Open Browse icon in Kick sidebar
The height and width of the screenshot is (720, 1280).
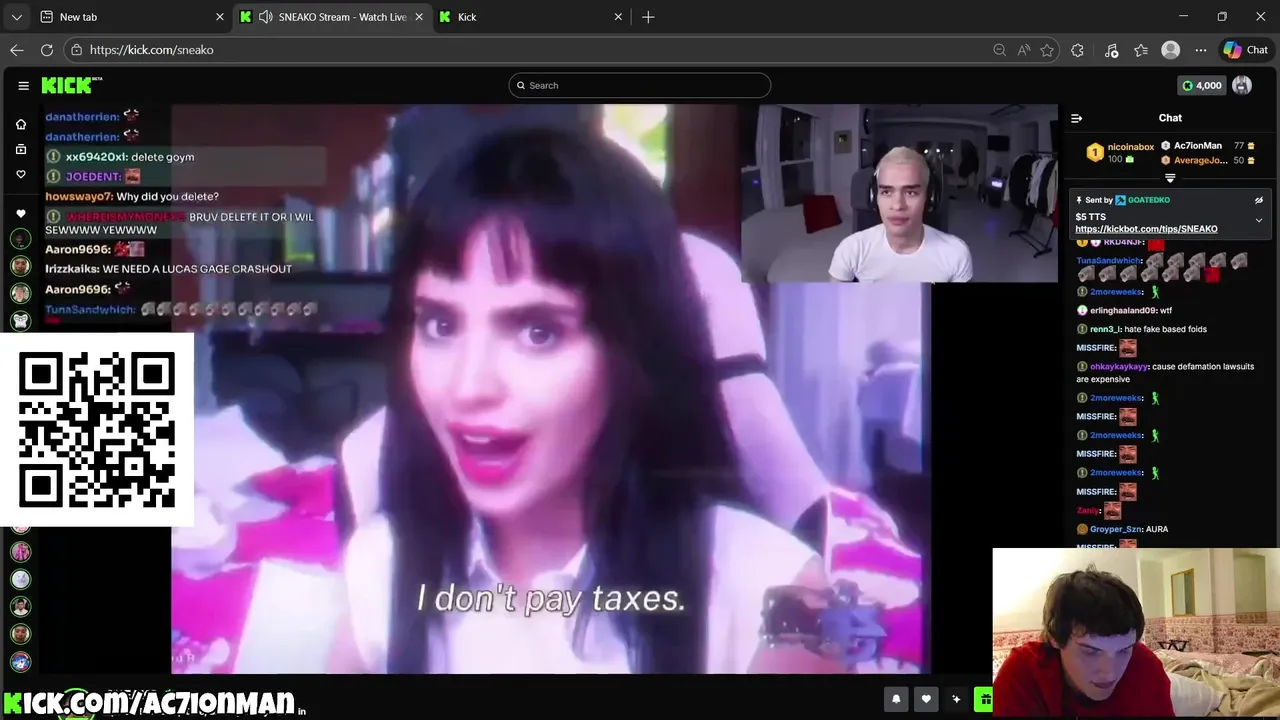click(x=20, y=149)
